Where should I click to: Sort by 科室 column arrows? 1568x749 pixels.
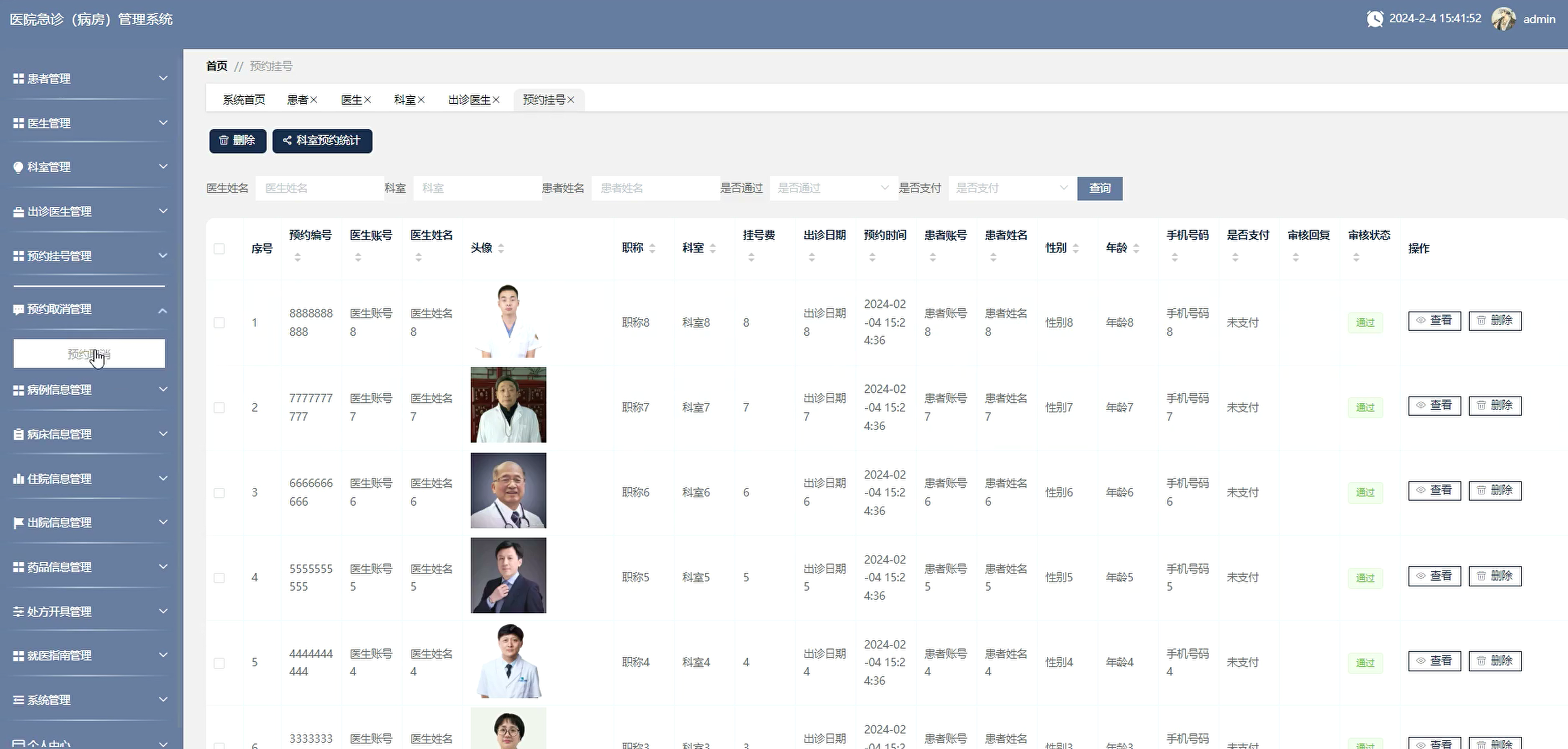712,248
